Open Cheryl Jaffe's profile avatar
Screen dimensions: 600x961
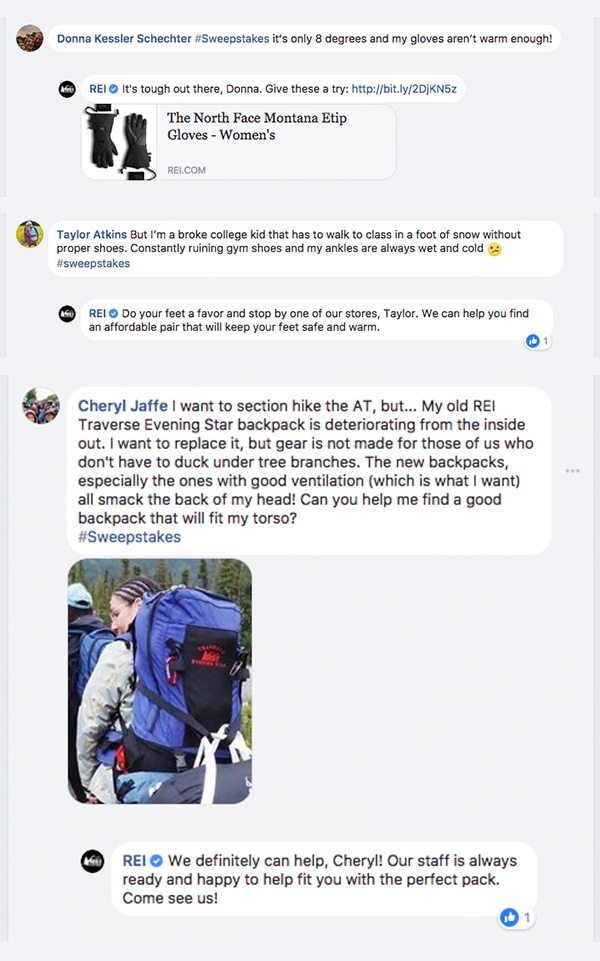[41, 406]
